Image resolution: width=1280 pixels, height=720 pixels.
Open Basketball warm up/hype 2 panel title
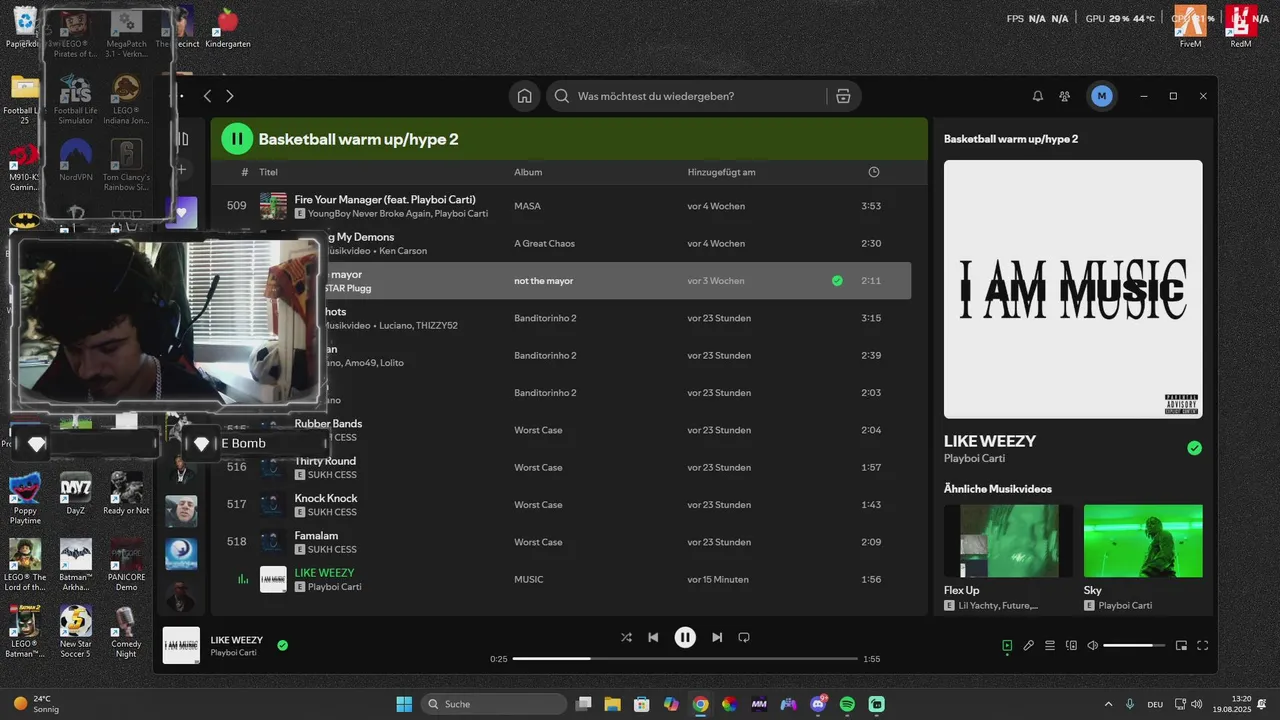1011,139
